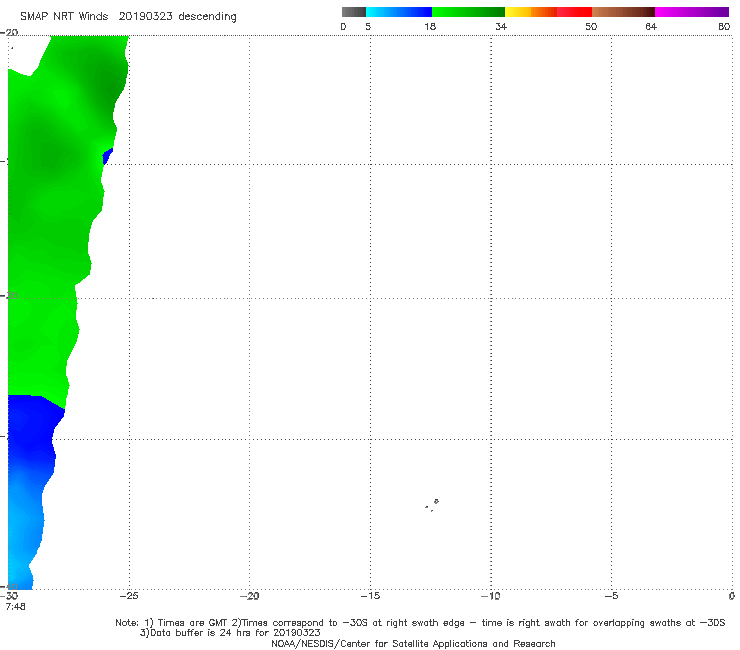Click the brown segment of the color bar
Image resolution: width=740 pixels, height=650 pixels.
click(623, 12)
